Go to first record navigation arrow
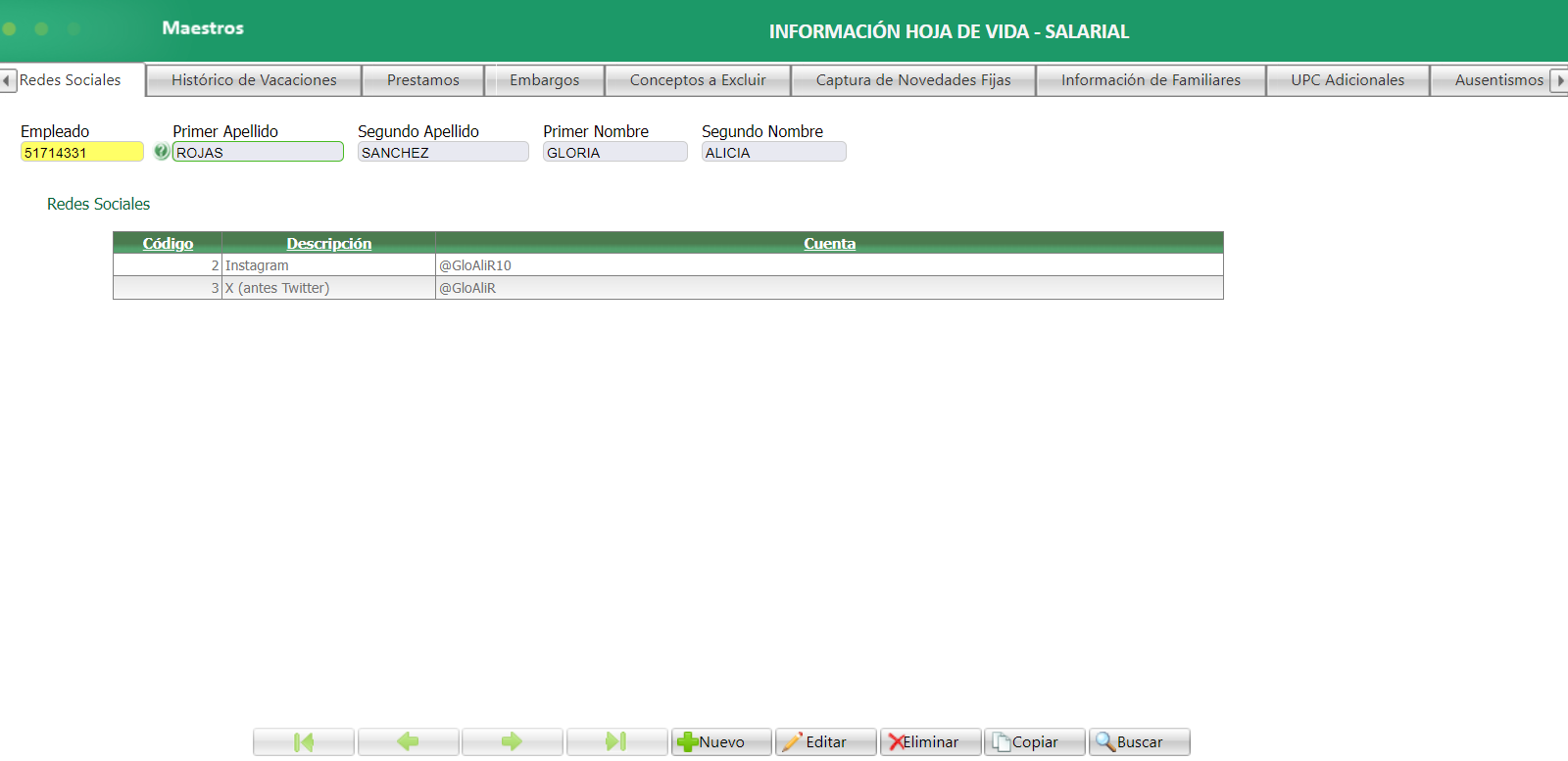 304,742
